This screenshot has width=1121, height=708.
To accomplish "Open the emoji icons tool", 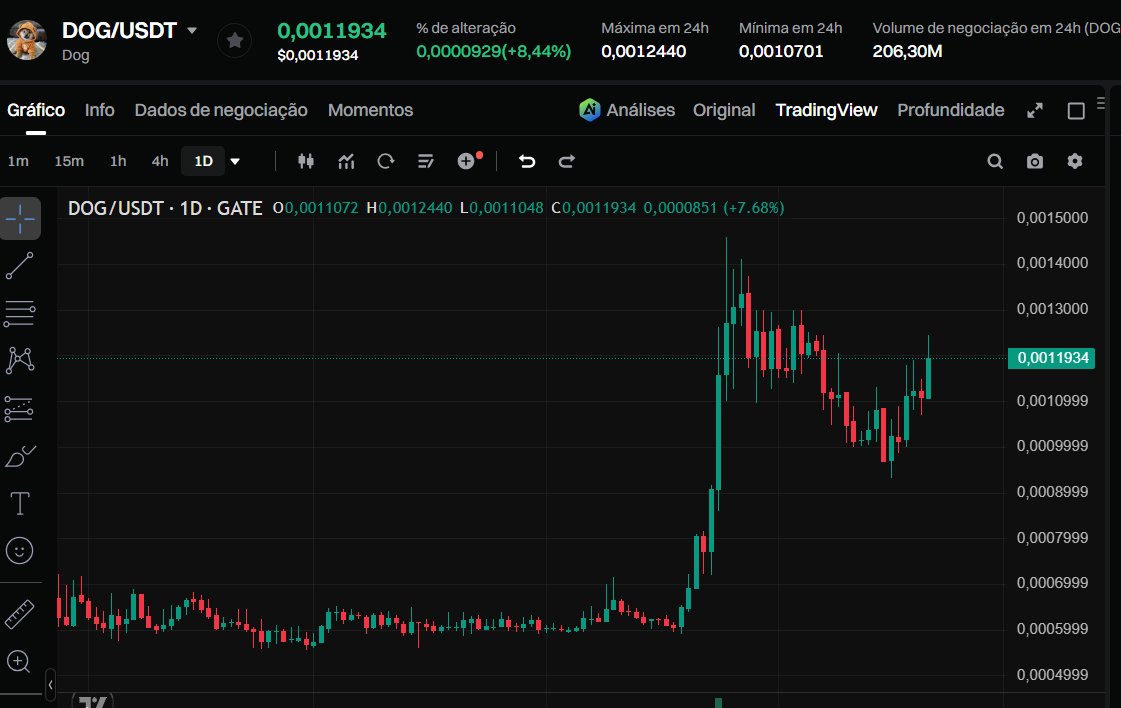I will [19, 551].
